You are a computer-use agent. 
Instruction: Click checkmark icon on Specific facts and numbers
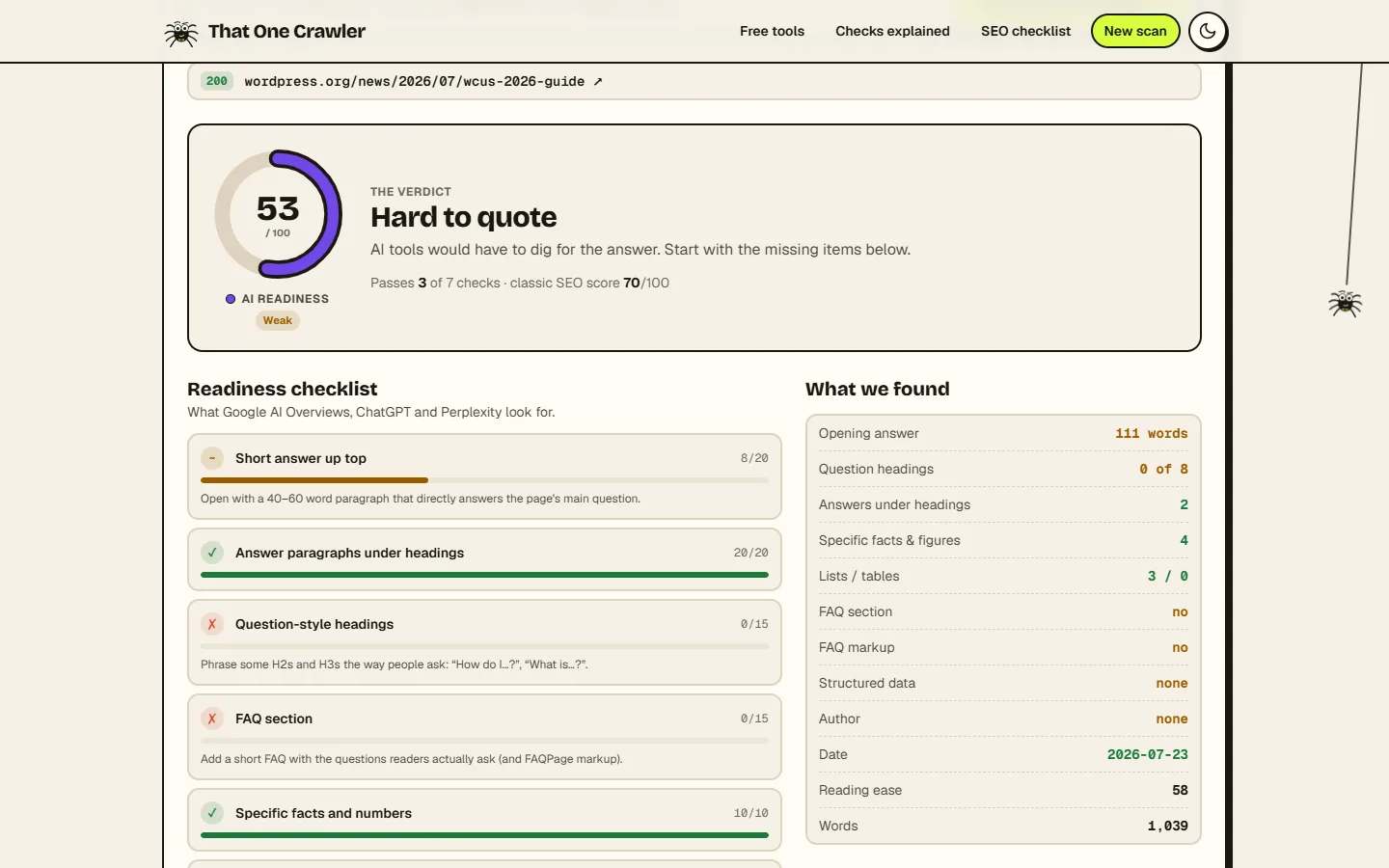tap(212, 814)
